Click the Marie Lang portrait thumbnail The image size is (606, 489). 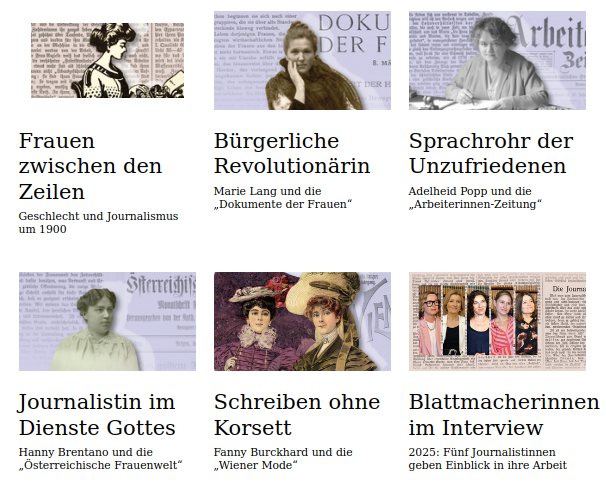pos(302,60)
